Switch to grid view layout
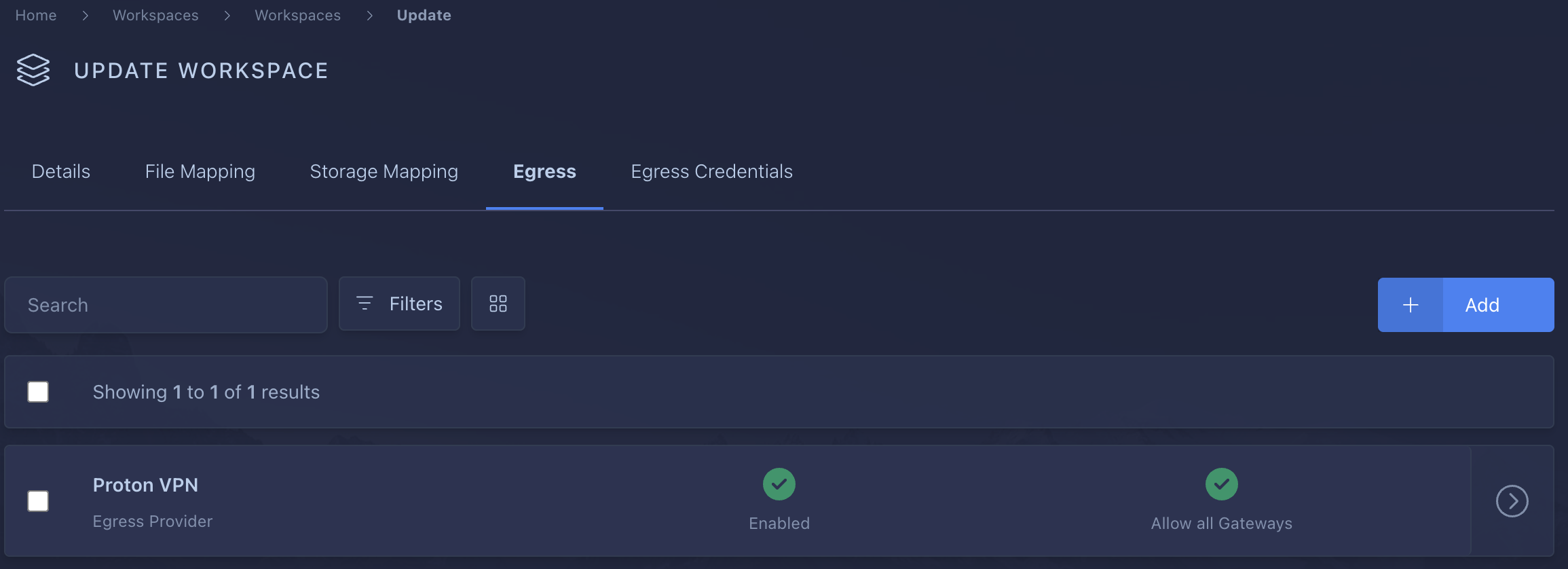This screenshot has width=1568, height=569. [x=498, y=304]
